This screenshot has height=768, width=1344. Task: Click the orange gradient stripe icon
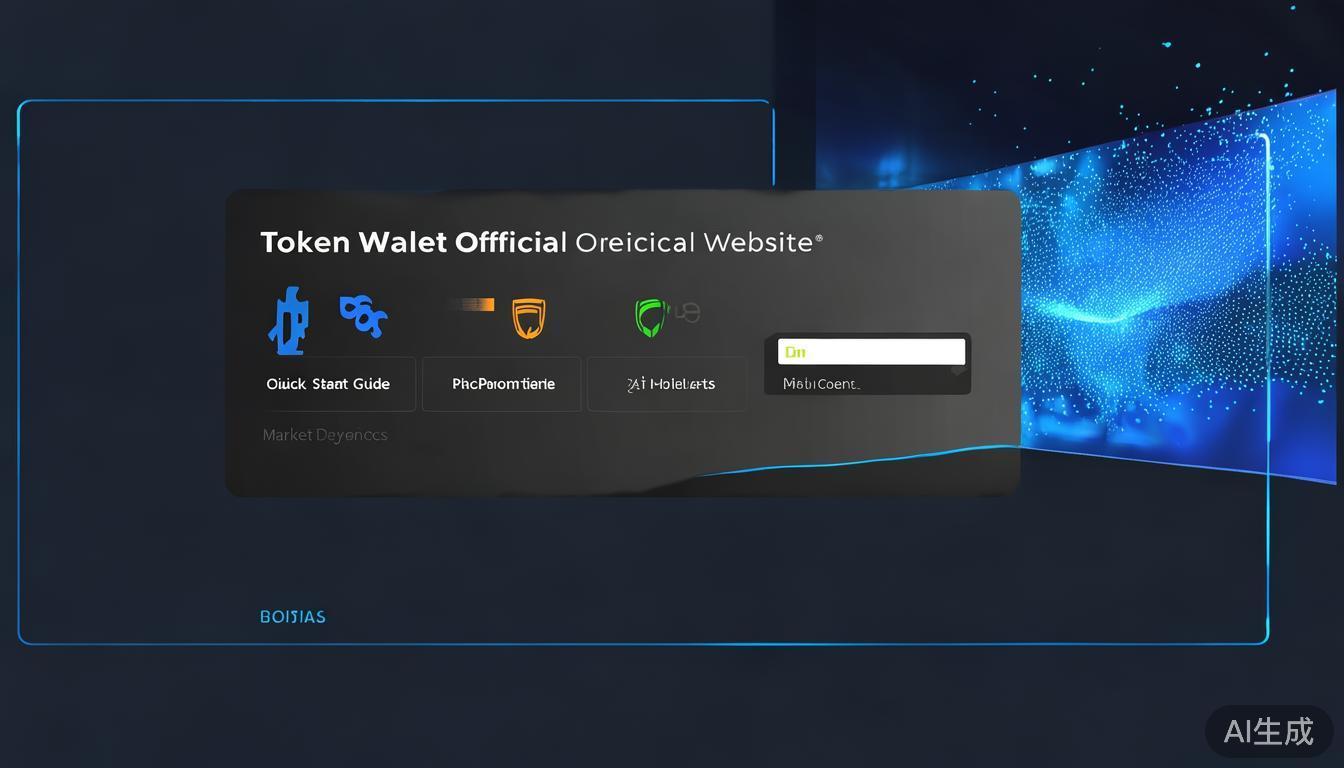pyautogui.click(x=474, y=304)
